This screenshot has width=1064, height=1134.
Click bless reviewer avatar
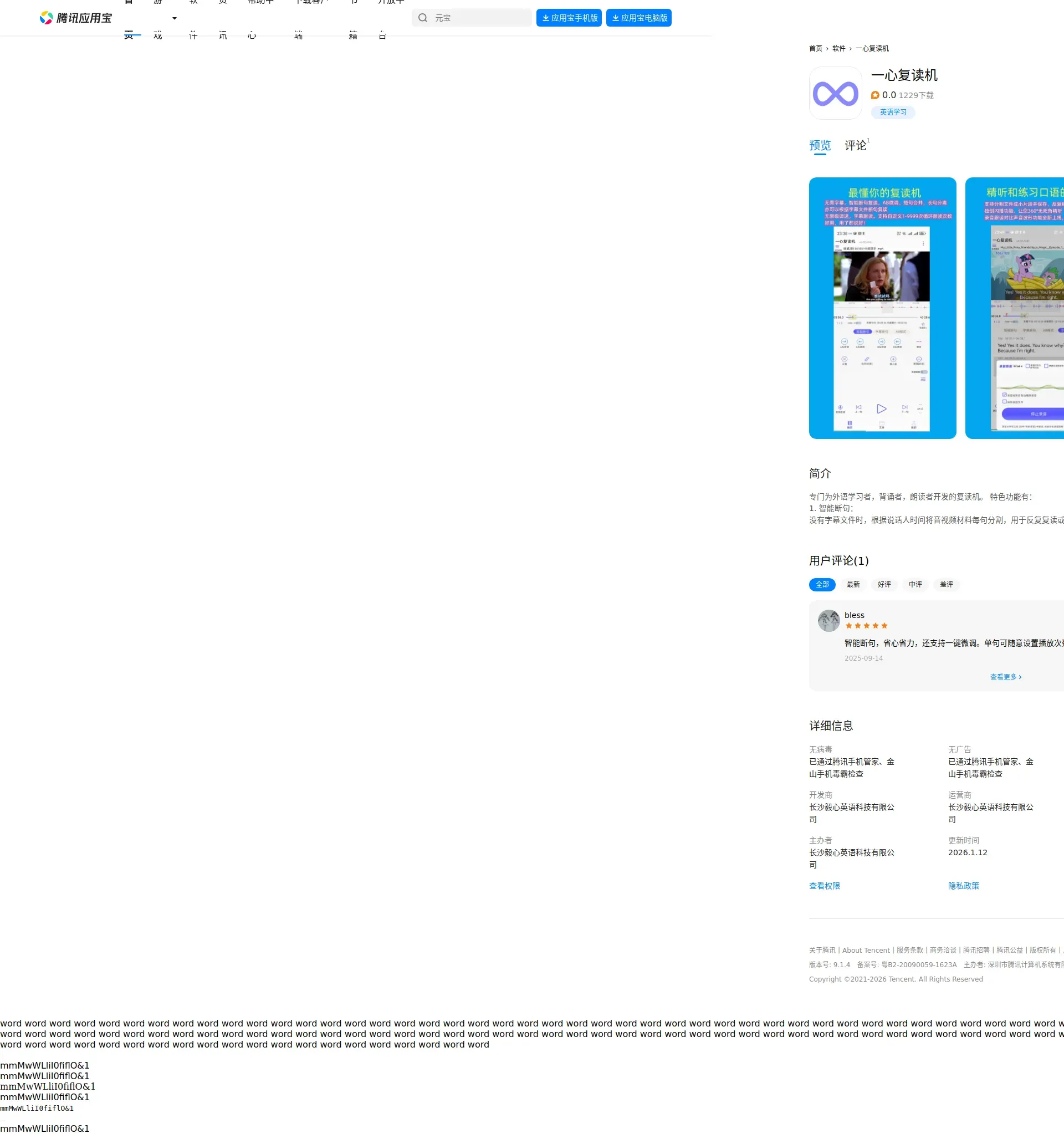coord(828,621)
